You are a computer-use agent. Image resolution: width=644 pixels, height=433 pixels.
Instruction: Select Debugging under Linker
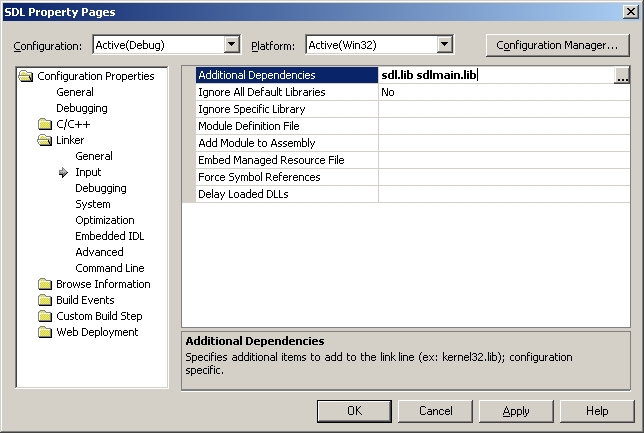pos(101,188)
